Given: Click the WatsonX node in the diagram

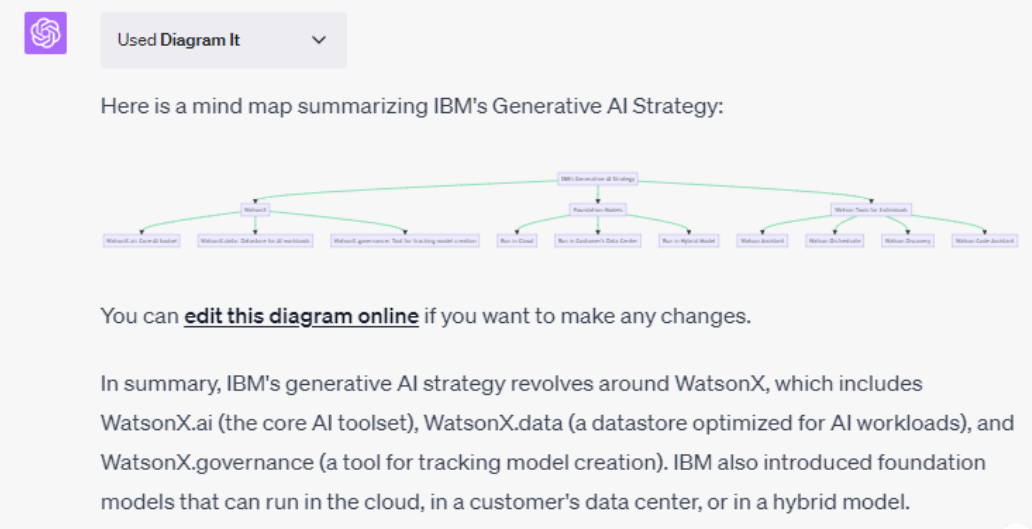Looking at the screenshot, I should coord(255,210).
